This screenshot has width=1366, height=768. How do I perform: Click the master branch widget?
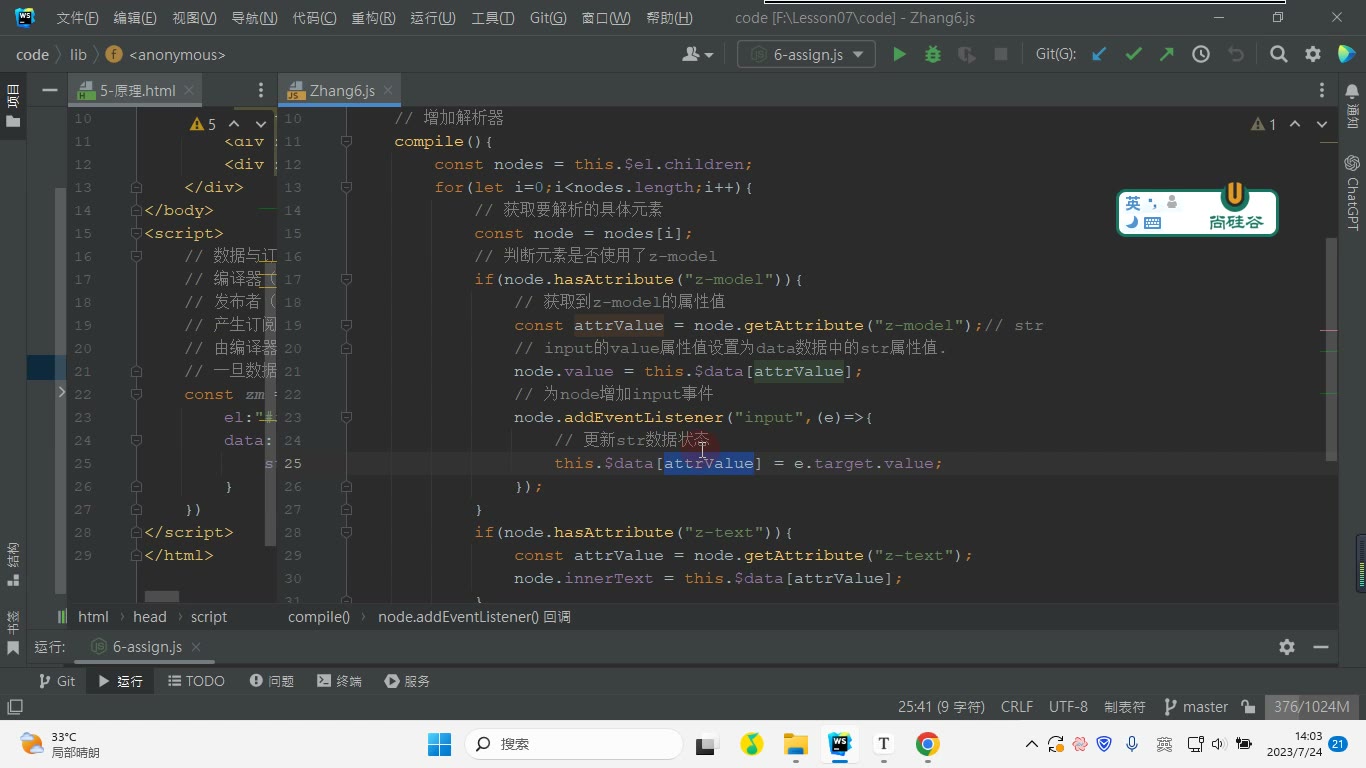tap(1196, 707)
